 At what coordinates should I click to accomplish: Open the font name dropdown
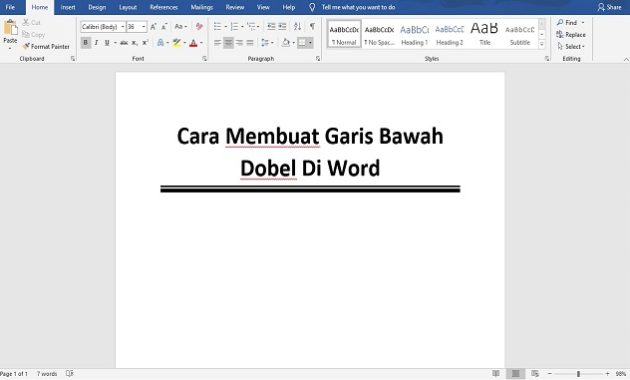[x=123, y=27]
